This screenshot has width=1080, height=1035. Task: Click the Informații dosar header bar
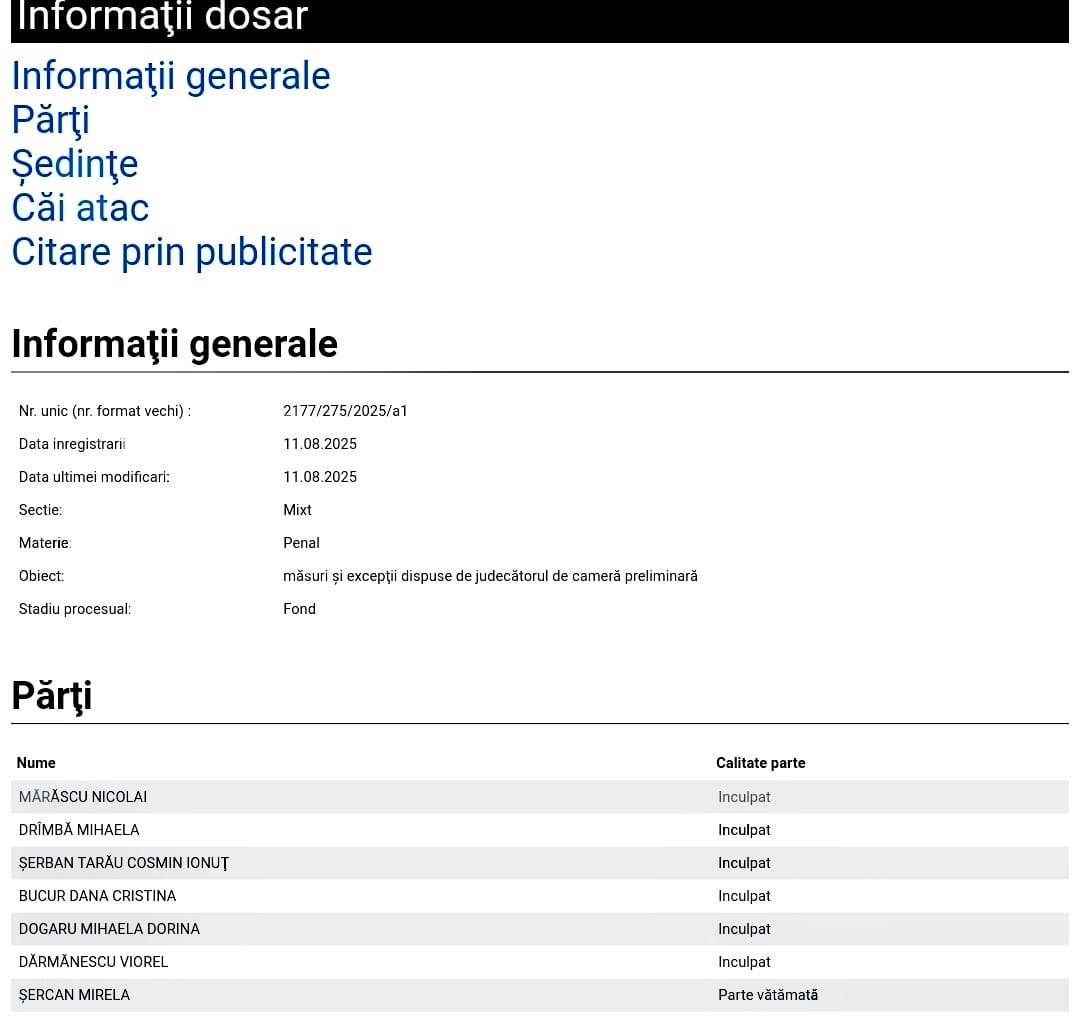pos(539,19)
